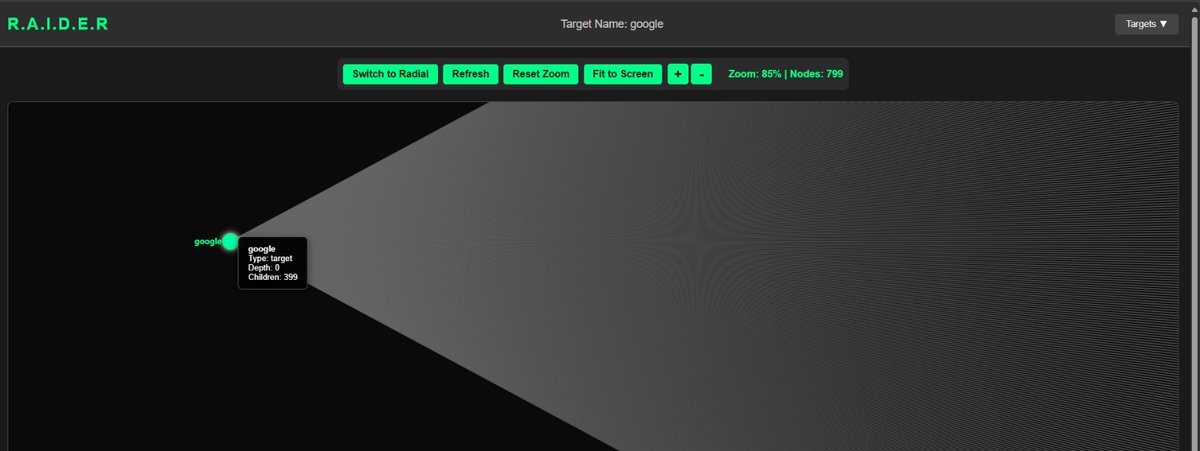Screen dimensions: 1200x451
Task: Select the google label beside the node
Action: point(207,242)
